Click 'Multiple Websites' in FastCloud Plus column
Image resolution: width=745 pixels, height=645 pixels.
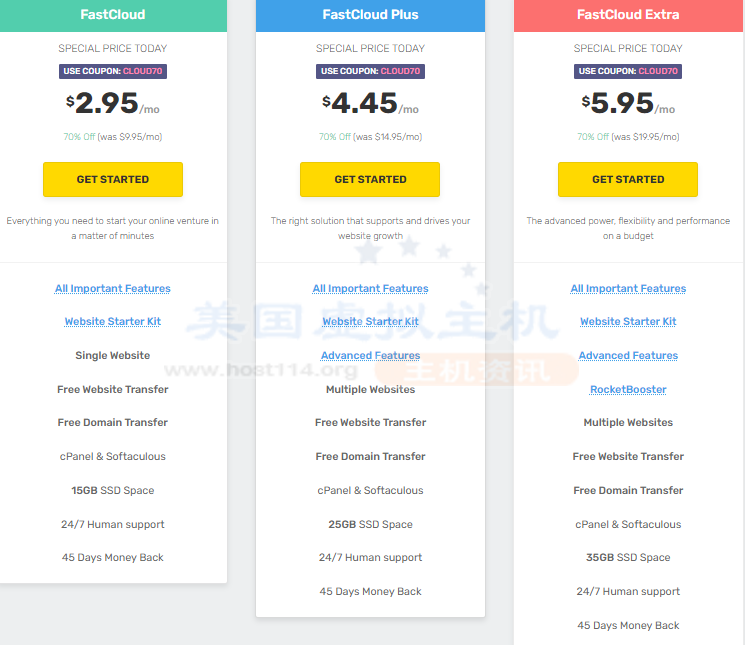[x=370, y=389]
